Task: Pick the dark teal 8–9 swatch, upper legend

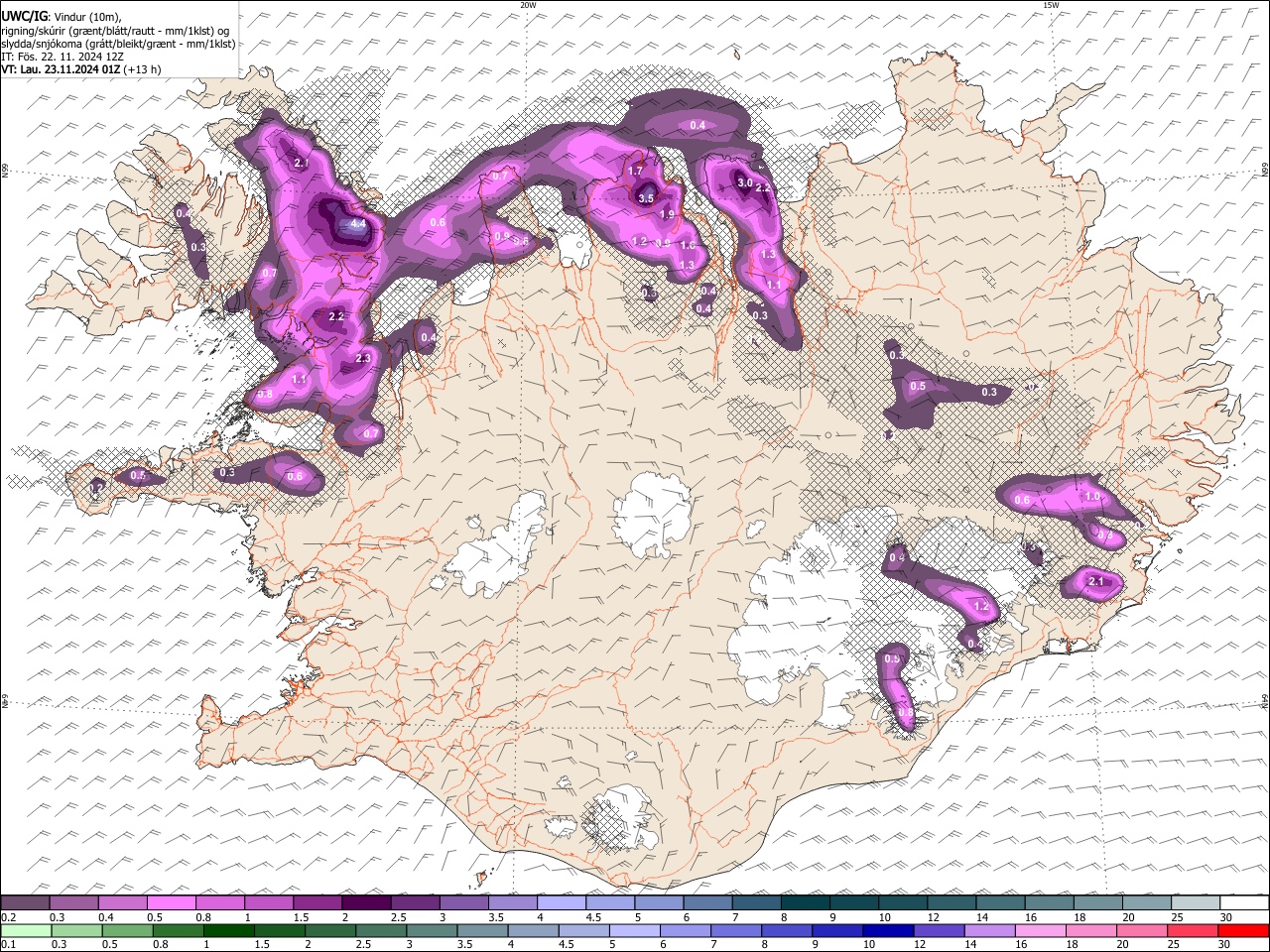Action: (805, 902)
